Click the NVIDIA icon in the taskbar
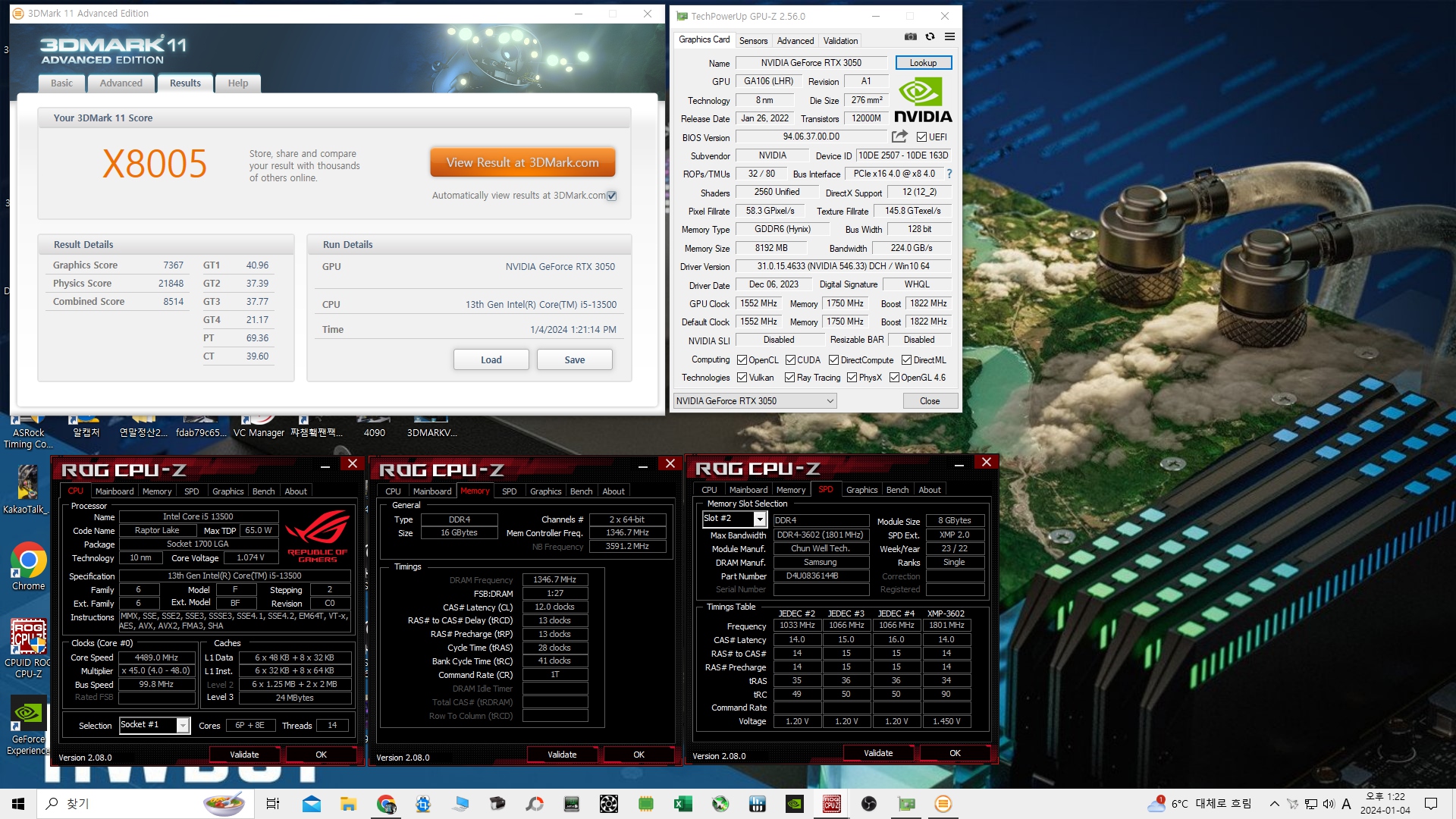The image size is (1456, 819). click(794, 804)
